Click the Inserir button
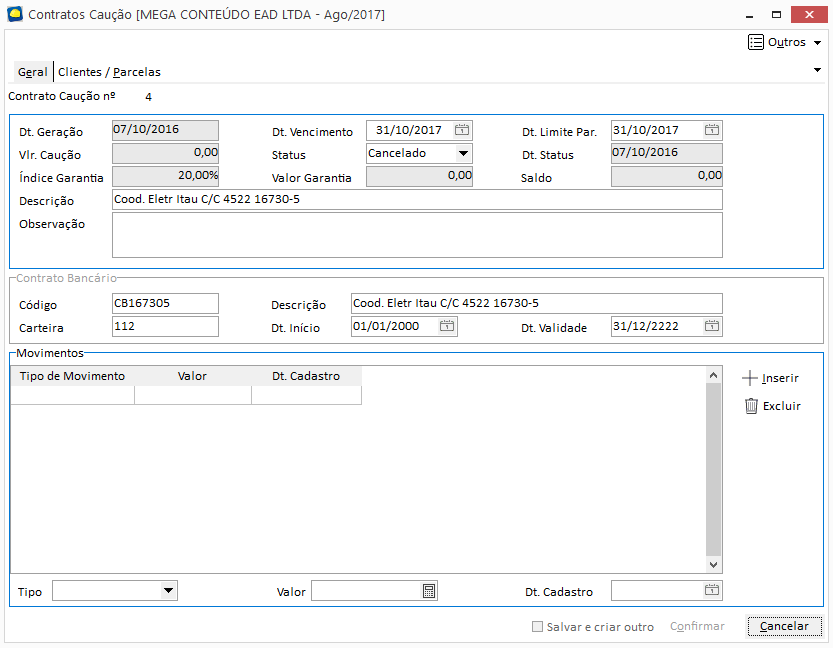The height and width of the screenshot is (648, 833). tap(771, 378)
